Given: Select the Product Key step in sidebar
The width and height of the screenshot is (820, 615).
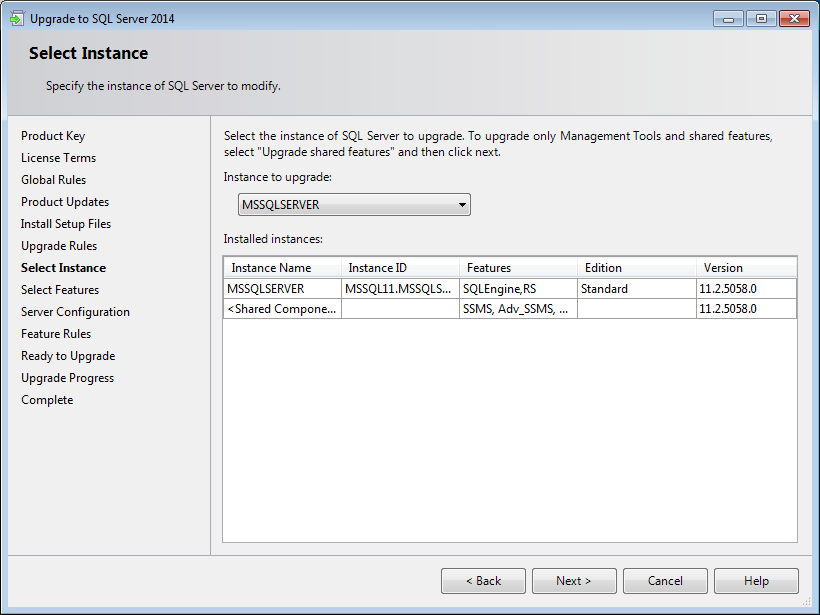Looking at the screenshot, I should 53,136.
